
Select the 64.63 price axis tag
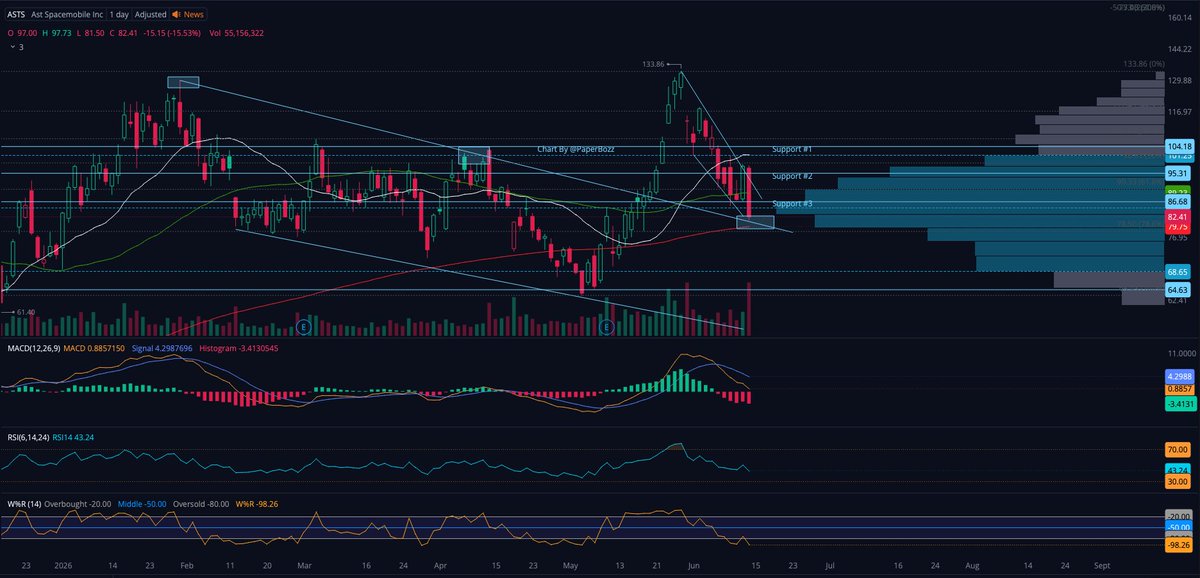[x=1177, y=290]
